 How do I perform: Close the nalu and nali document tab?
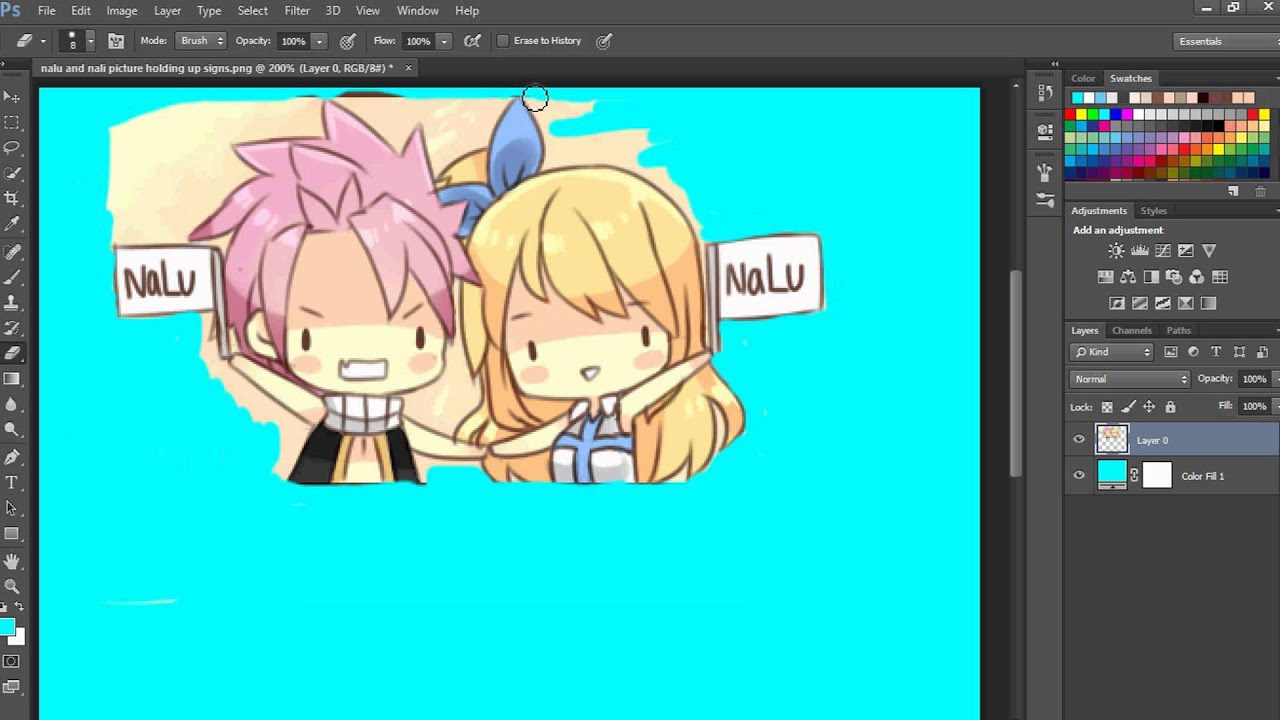click(408, 68)
